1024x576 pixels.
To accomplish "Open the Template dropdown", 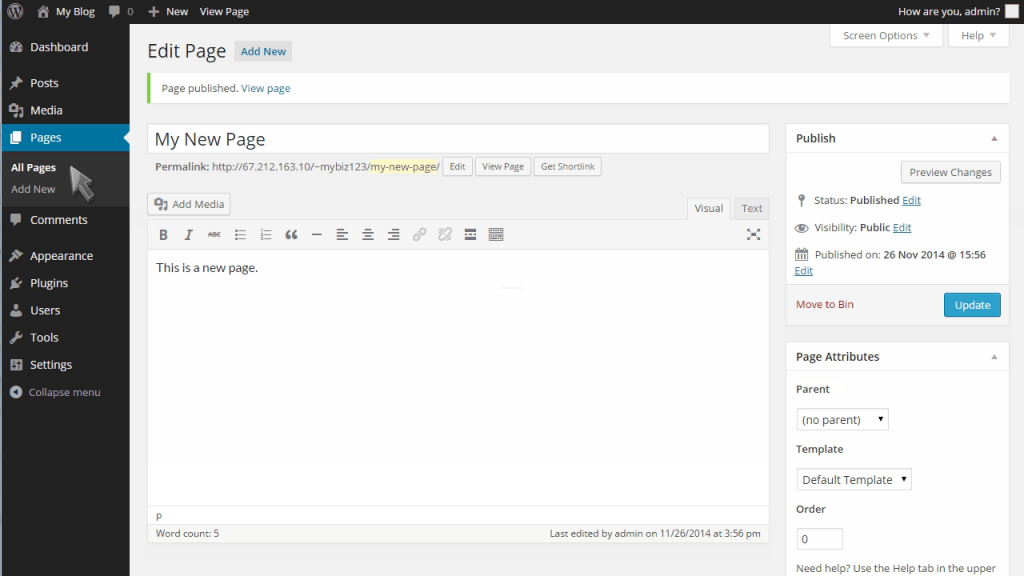I will coord(853,479).
